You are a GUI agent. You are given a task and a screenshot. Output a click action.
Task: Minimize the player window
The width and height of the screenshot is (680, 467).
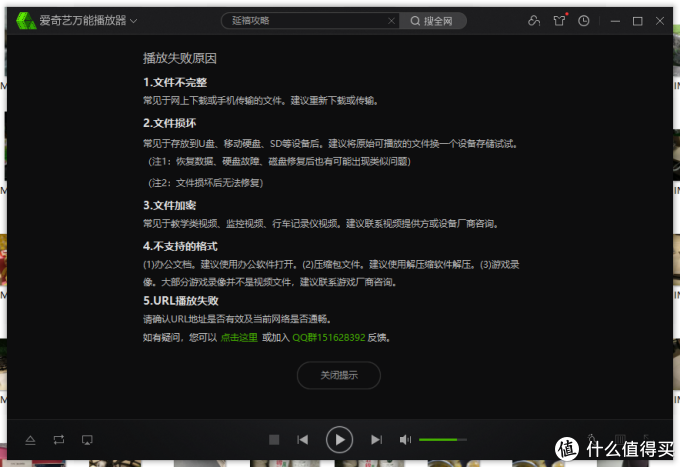tap(615, 21)
